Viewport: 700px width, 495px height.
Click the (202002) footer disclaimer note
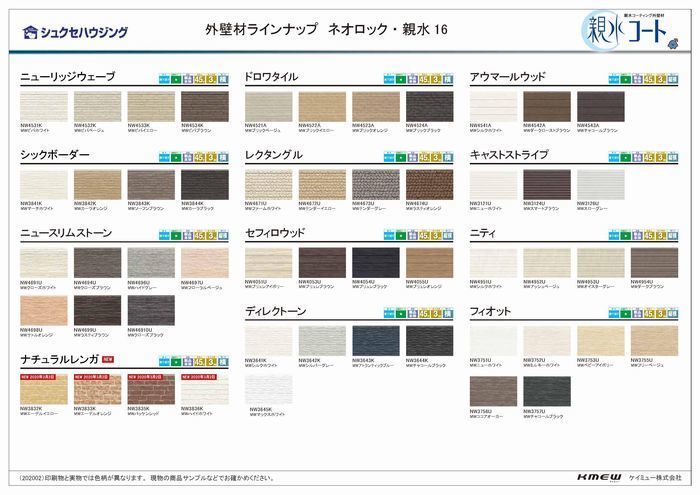click(x=147, y=478)
